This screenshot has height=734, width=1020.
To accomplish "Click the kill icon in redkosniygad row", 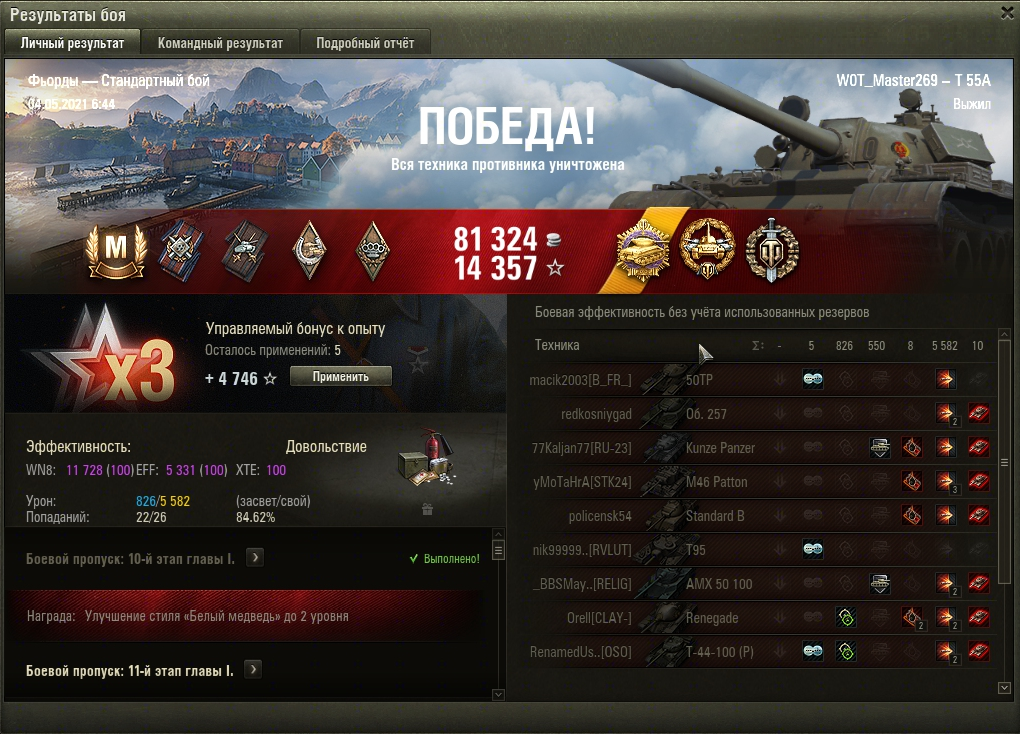I will click(x=978, y=413).
